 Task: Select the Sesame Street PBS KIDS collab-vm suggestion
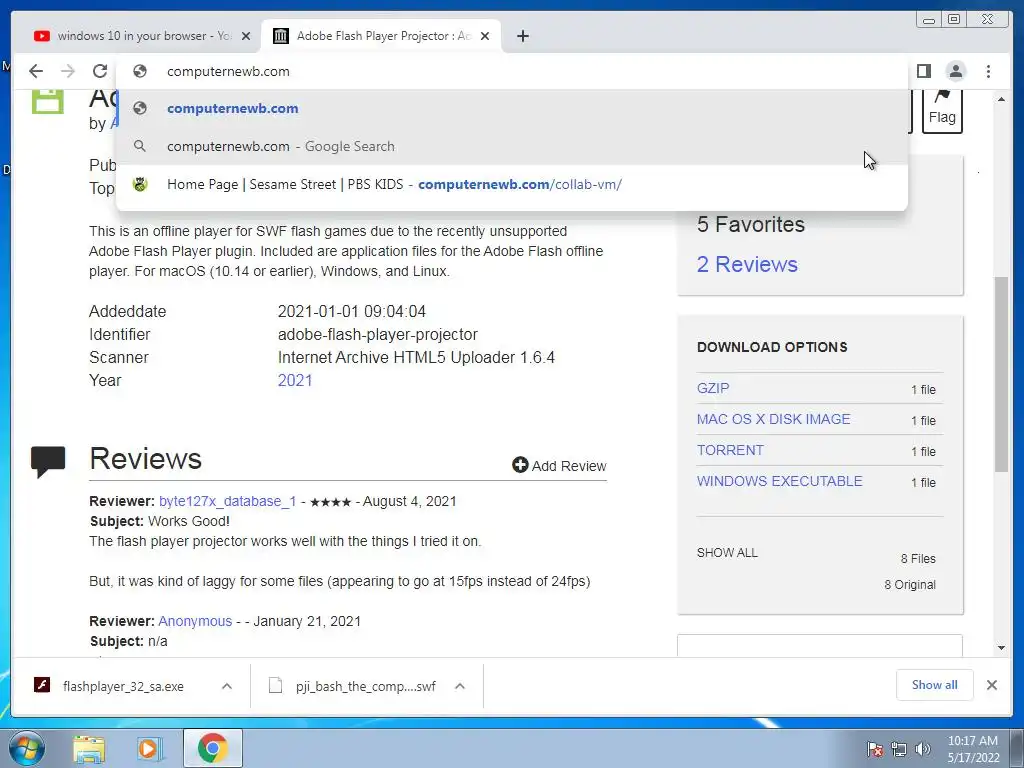click(x=511, y=184)
